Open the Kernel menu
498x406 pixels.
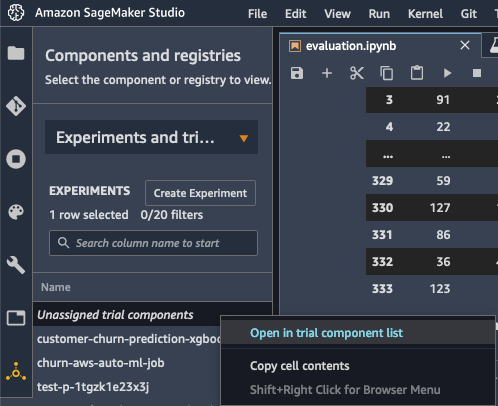click(425, 14)
